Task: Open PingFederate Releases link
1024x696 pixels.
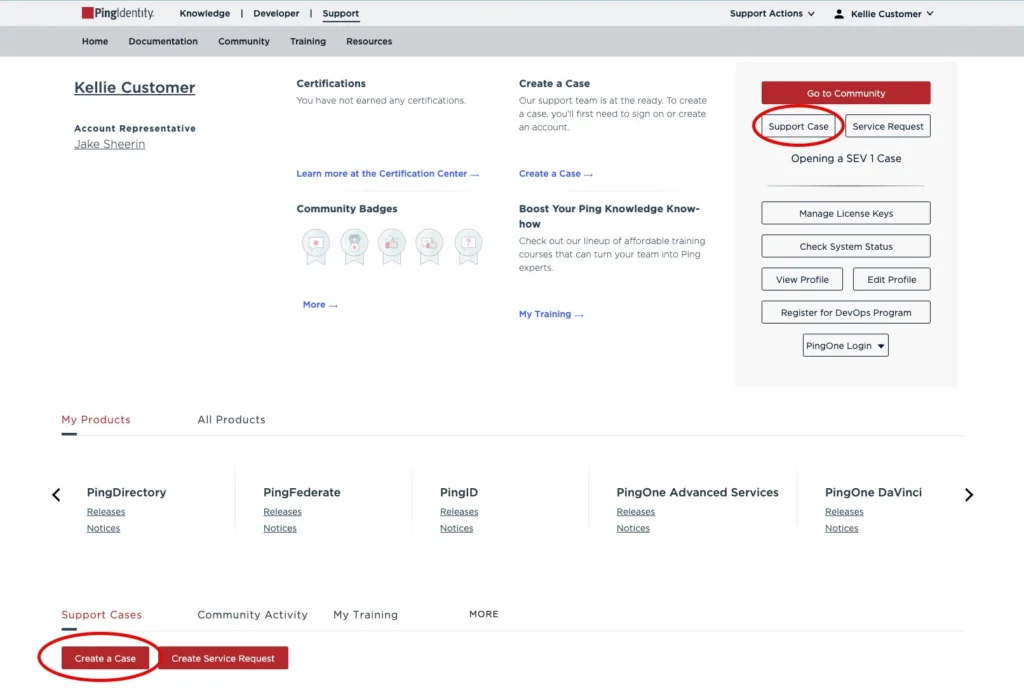Action: (282, 512)
